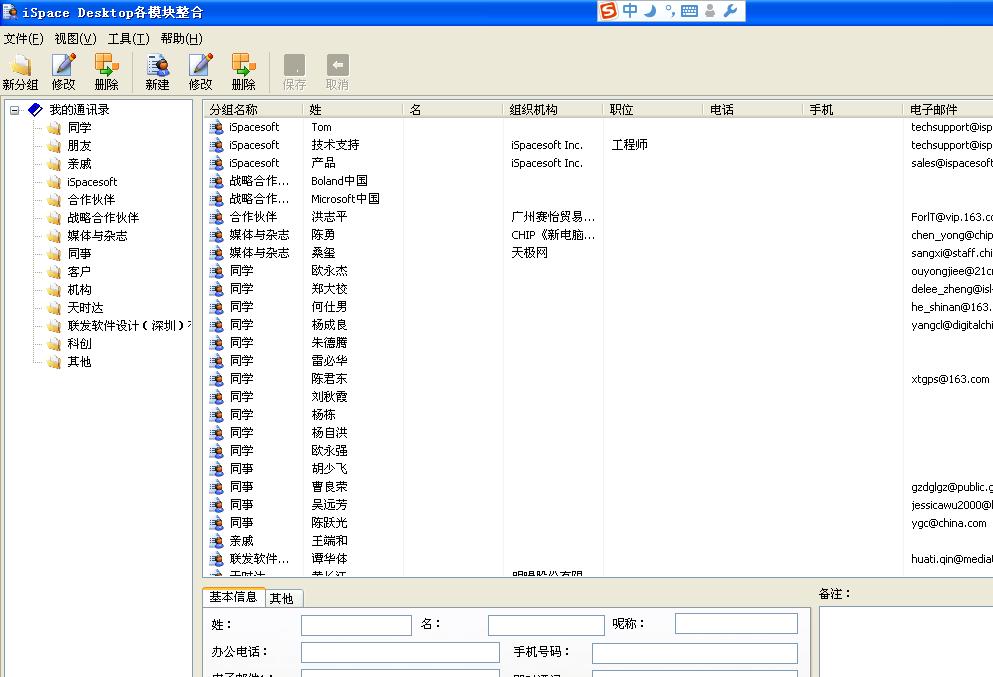Sort by the 手机 column header
993x677 pixels.
[853, 110]
